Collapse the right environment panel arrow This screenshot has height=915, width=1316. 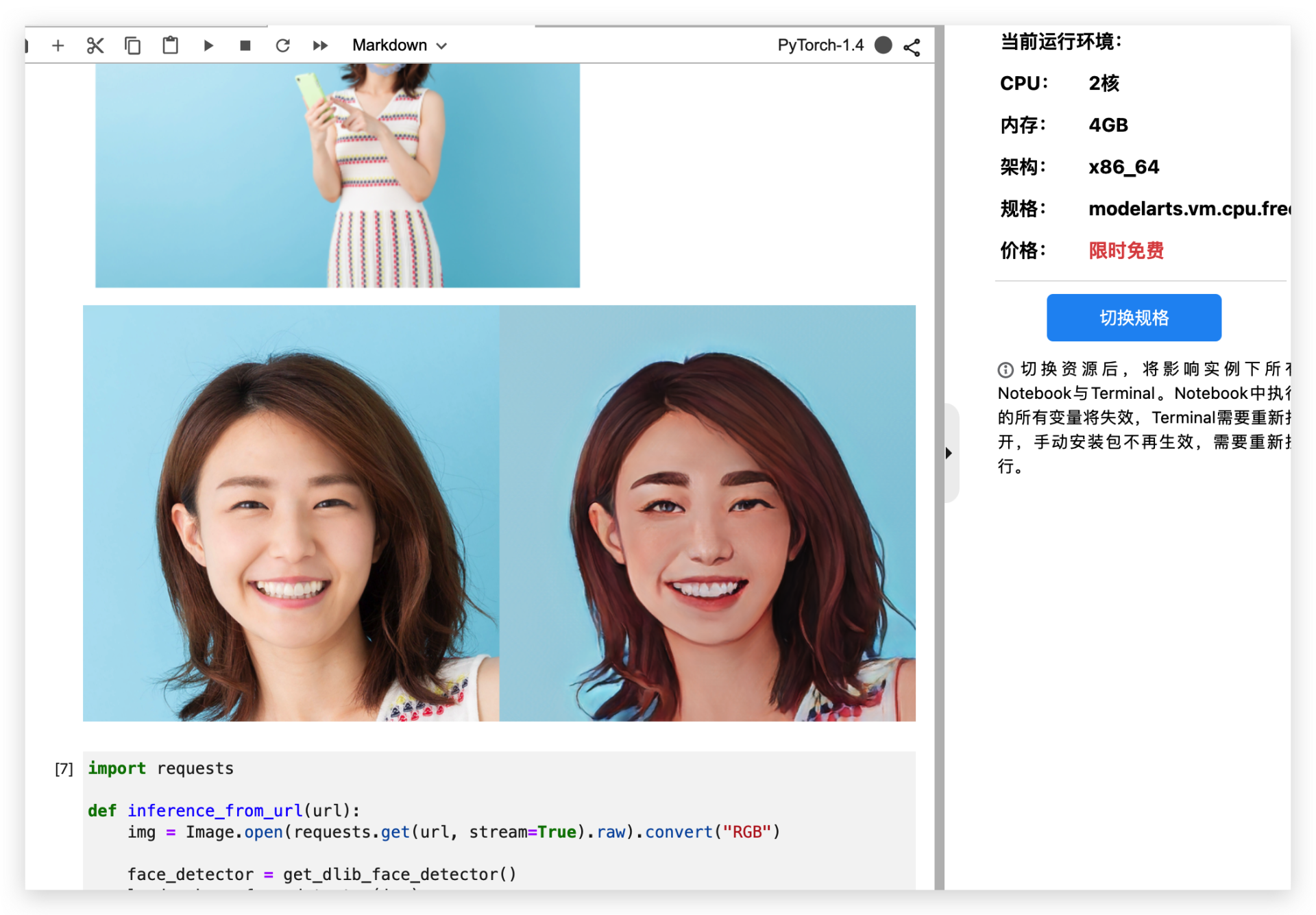[x=949, y=453]
